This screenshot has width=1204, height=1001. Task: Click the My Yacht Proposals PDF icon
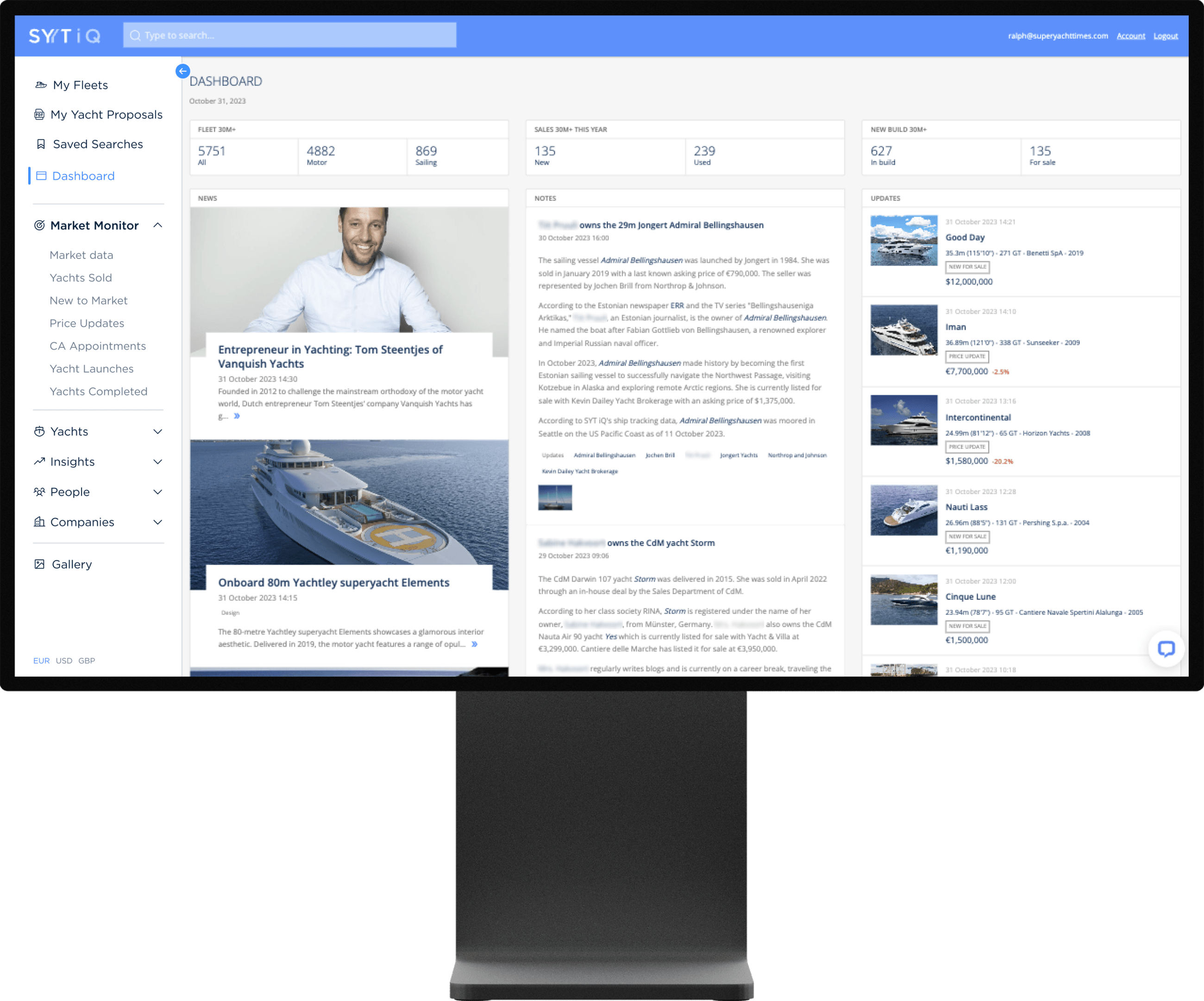[39, 115]
